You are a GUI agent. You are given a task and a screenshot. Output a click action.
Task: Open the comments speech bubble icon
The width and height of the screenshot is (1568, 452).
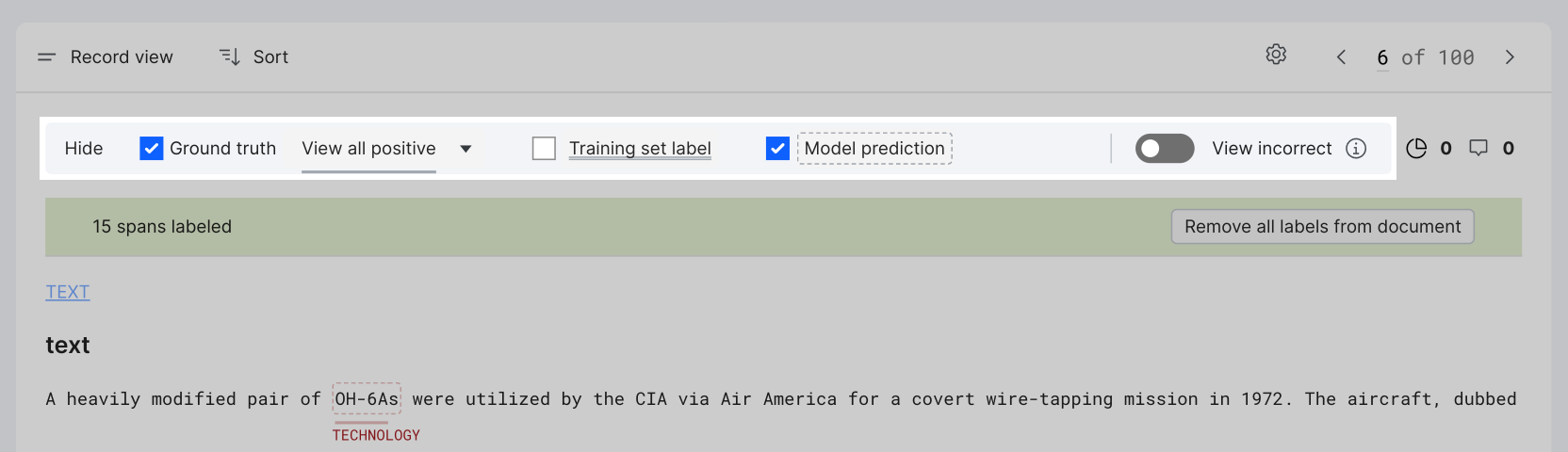tap(1478, 149)
